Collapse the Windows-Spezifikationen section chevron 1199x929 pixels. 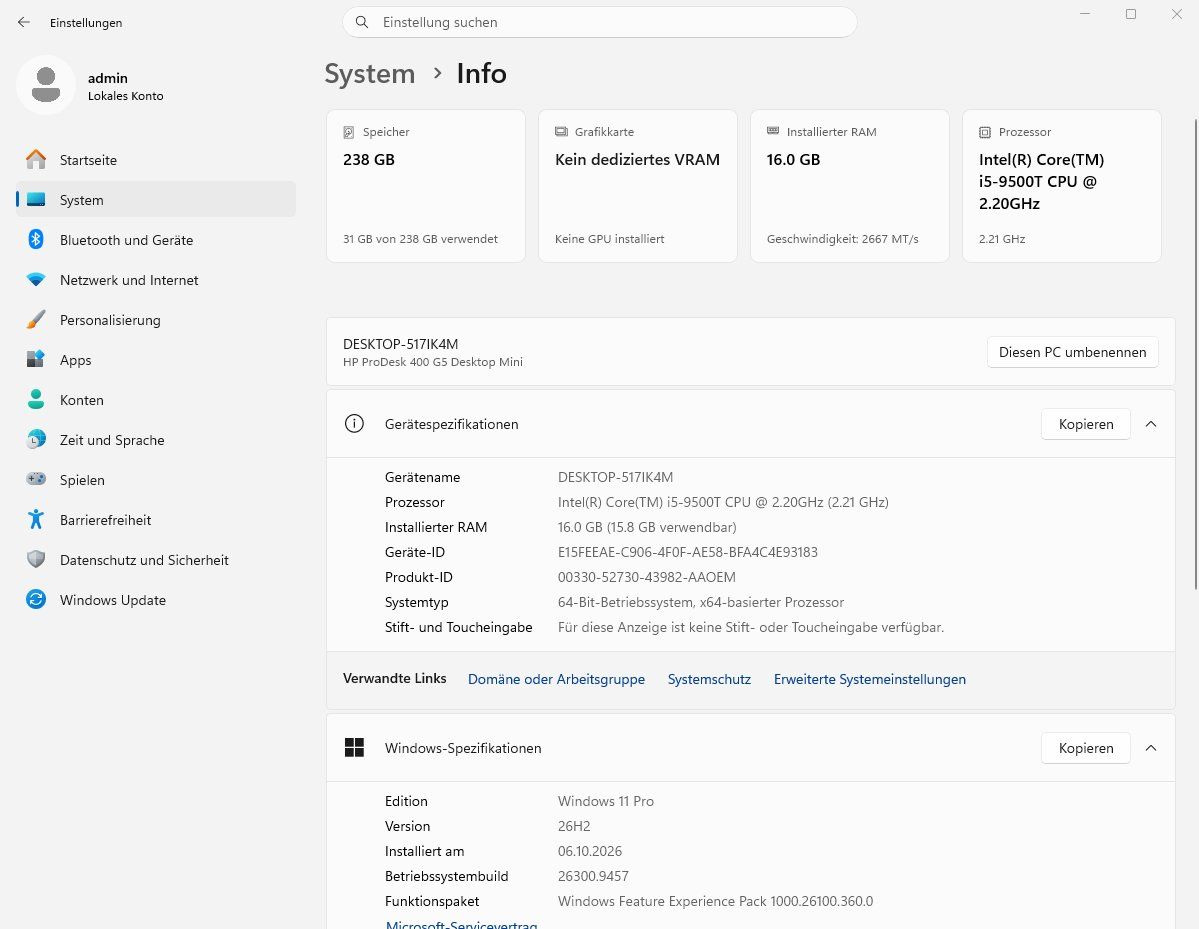point(1151,748)
